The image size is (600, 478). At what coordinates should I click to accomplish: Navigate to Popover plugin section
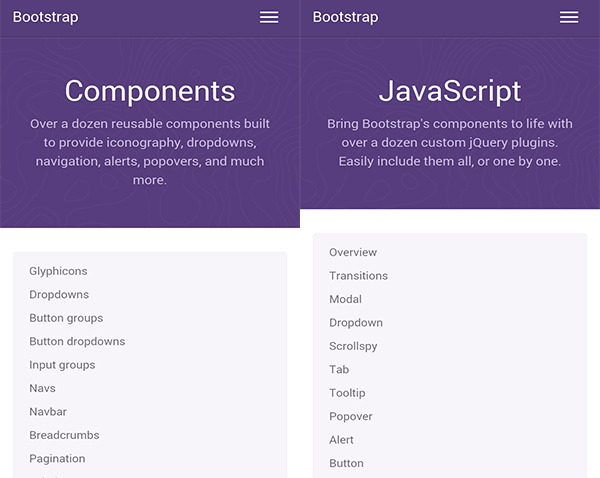(350, 416)
